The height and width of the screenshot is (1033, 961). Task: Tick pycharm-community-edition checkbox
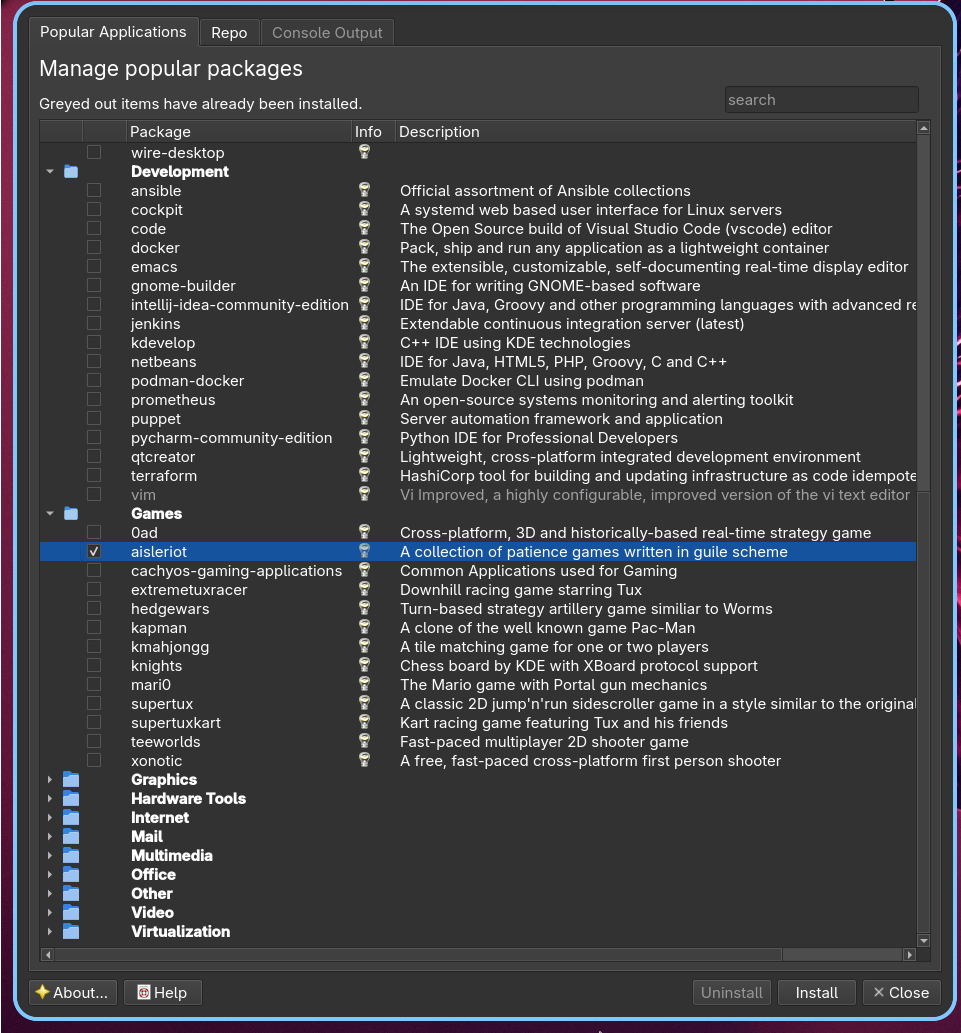94,437
